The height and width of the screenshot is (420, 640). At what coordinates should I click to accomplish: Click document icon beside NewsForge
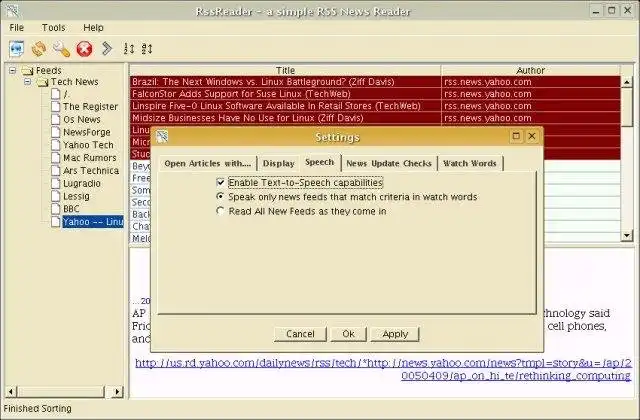(x=56, y=132)
